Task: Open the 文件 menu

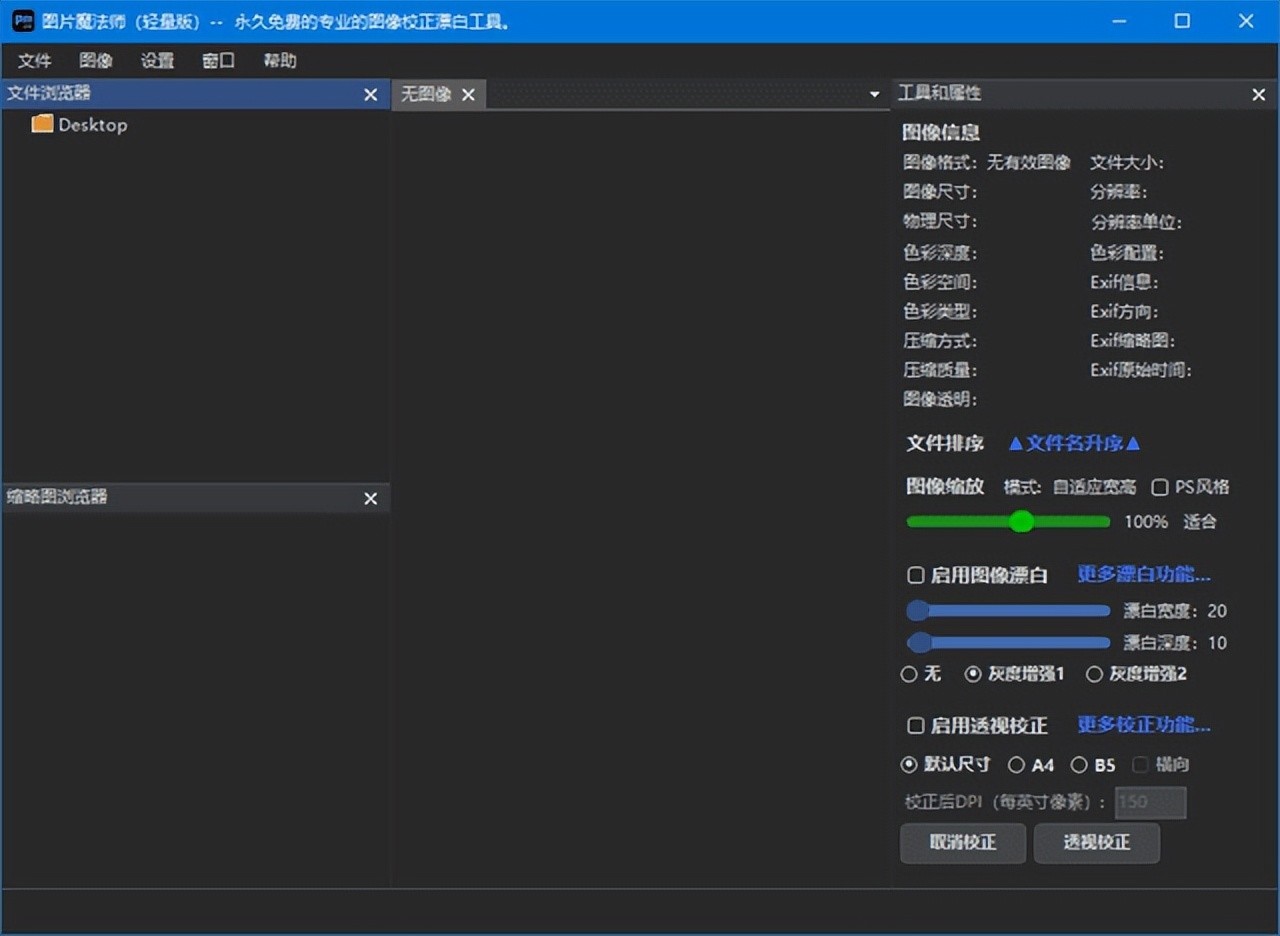Action: (x=34, y=61)
